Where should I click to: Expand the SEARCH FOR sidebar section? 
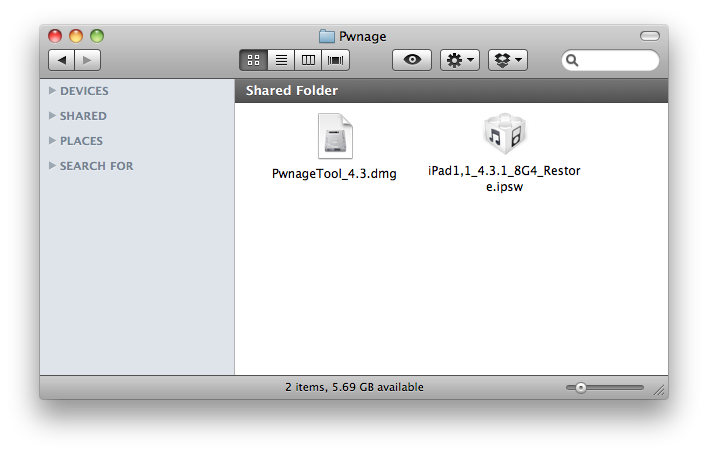pos(53,166)
